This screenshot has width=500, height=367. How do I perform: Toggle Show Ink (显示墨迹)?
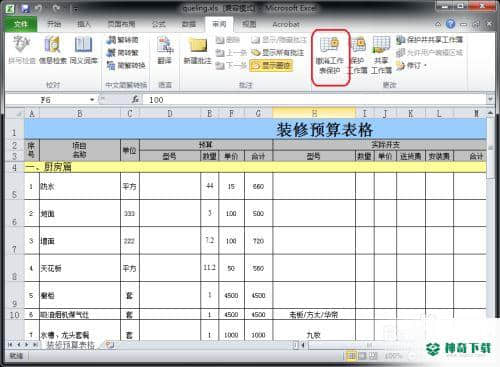tap(272, 65)
